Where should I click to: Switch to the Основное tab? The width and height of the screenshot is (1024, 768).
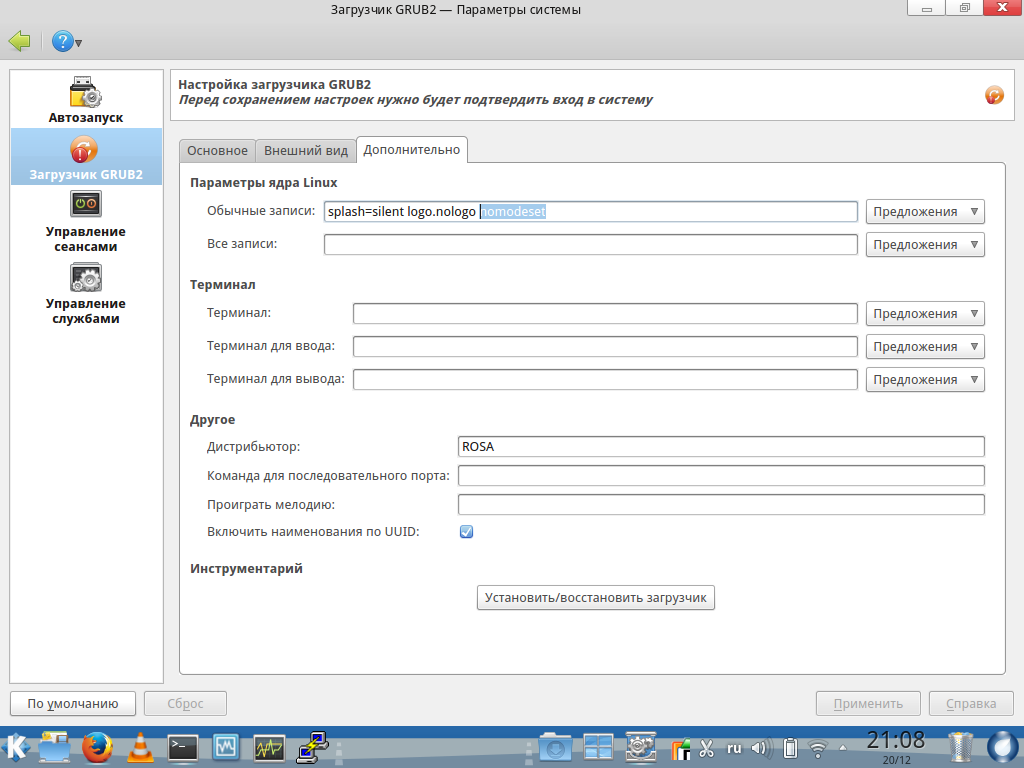coord(217,150)
